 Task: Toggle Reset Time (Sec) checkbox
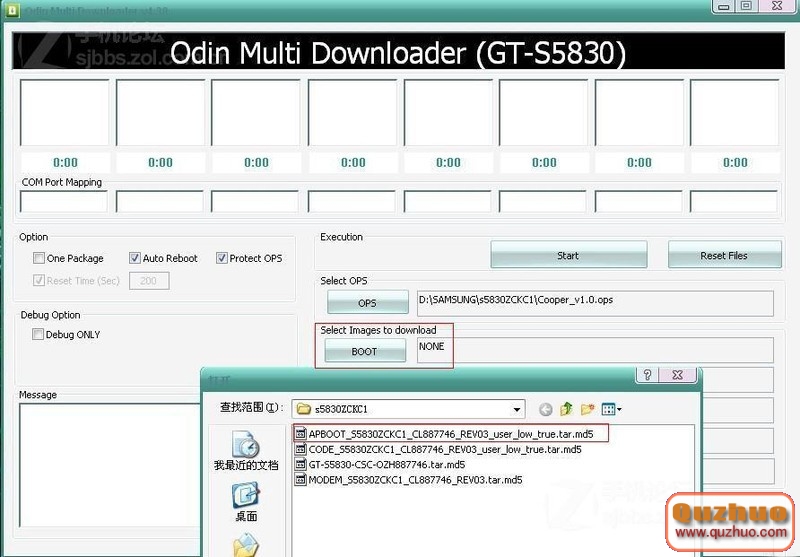click(x=39, y=280)
